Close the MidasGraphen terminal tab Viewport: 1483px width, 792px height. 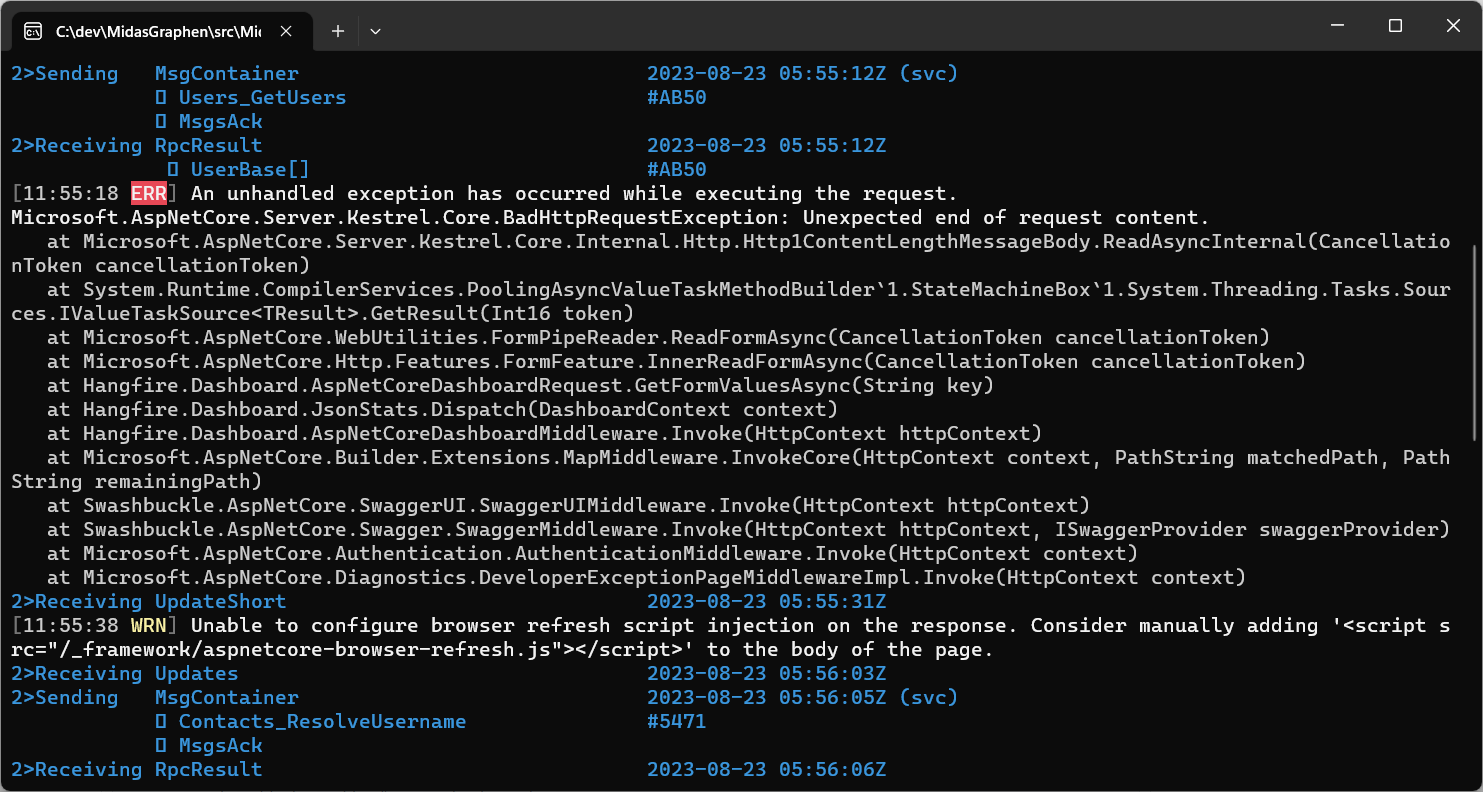(286, 31)
